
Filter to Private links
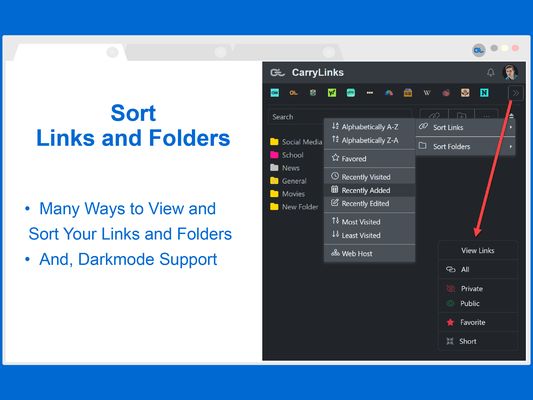(478, 289)
